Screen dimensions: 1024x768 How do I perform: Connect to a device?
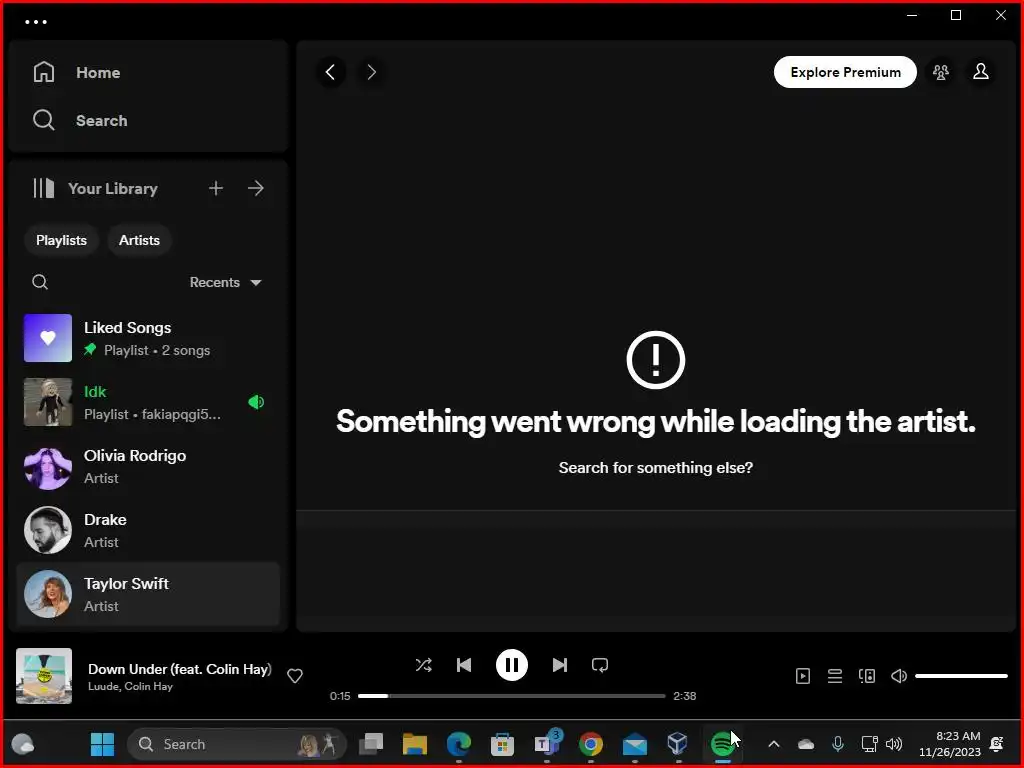tap(867, 676)
